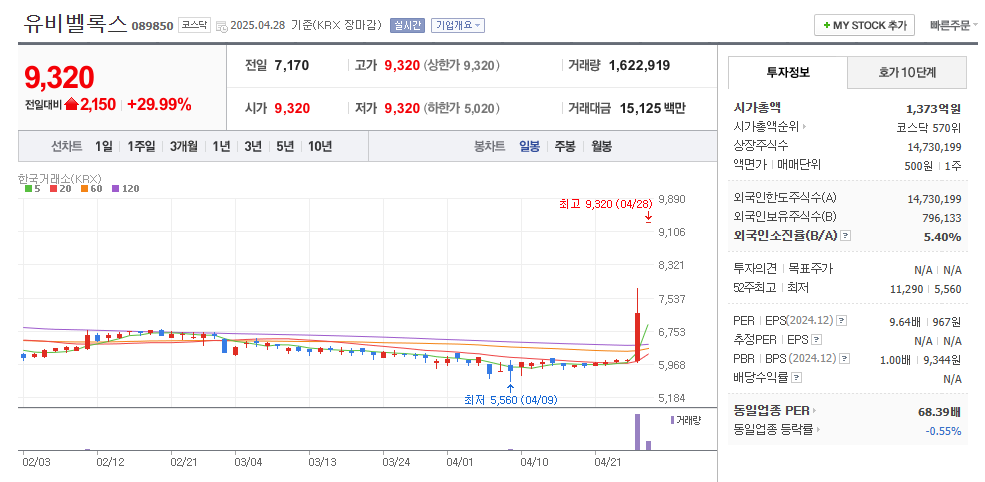
Task: Click the 한국거래소(KRX) chart label
Action: coord(60,178)
